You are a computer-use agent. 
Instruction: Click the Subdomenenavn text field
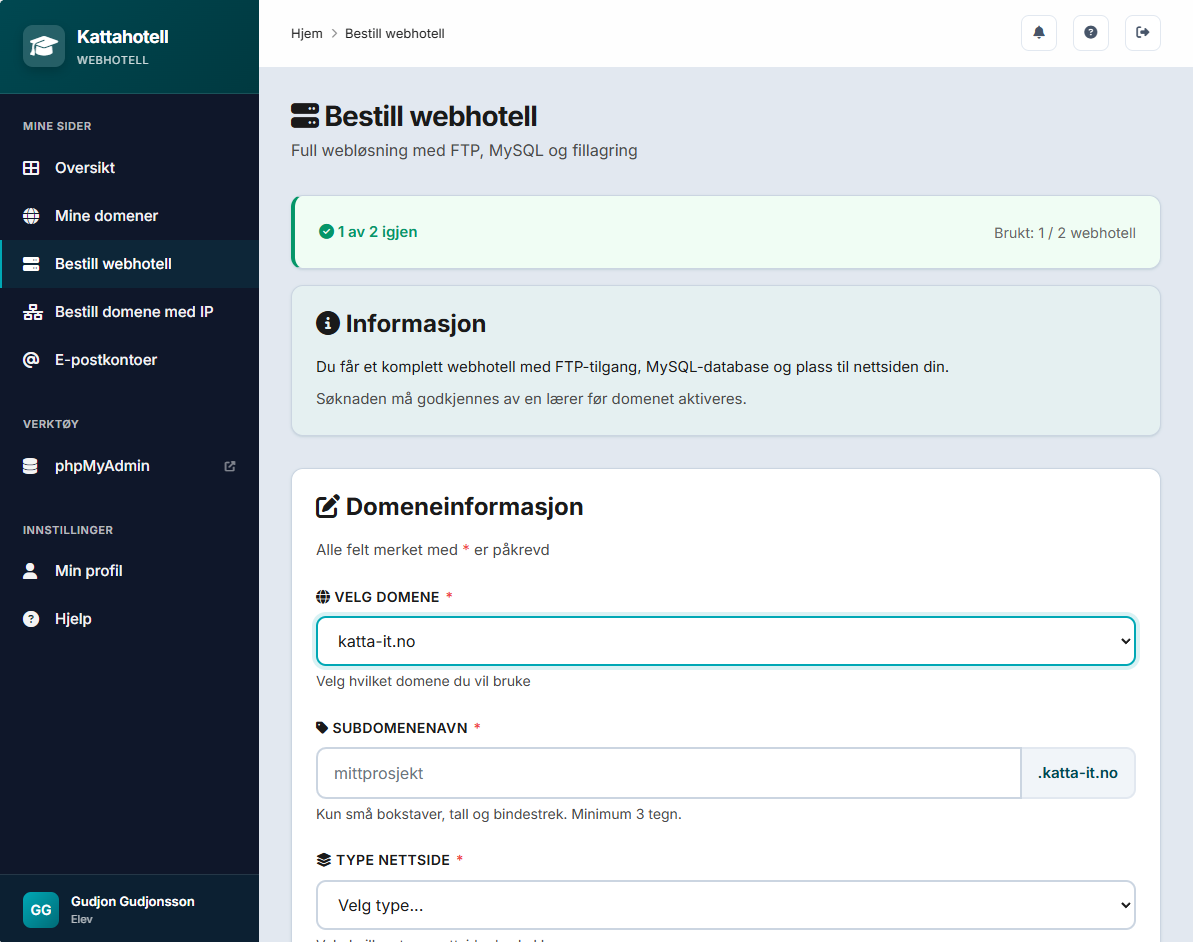point(668,773)
